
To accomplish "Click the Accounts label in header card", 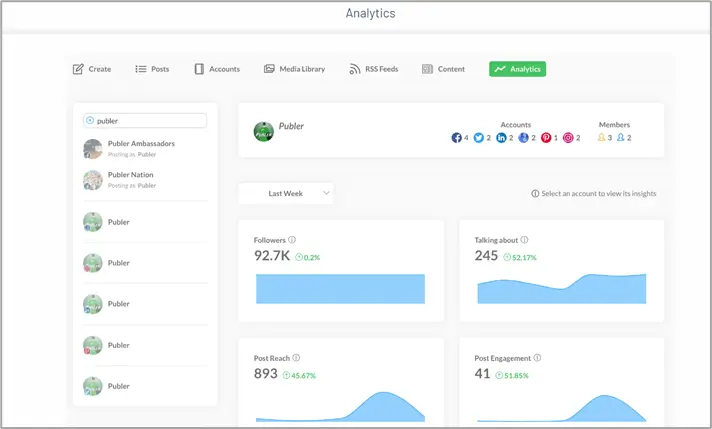I will tap(516, 124).
